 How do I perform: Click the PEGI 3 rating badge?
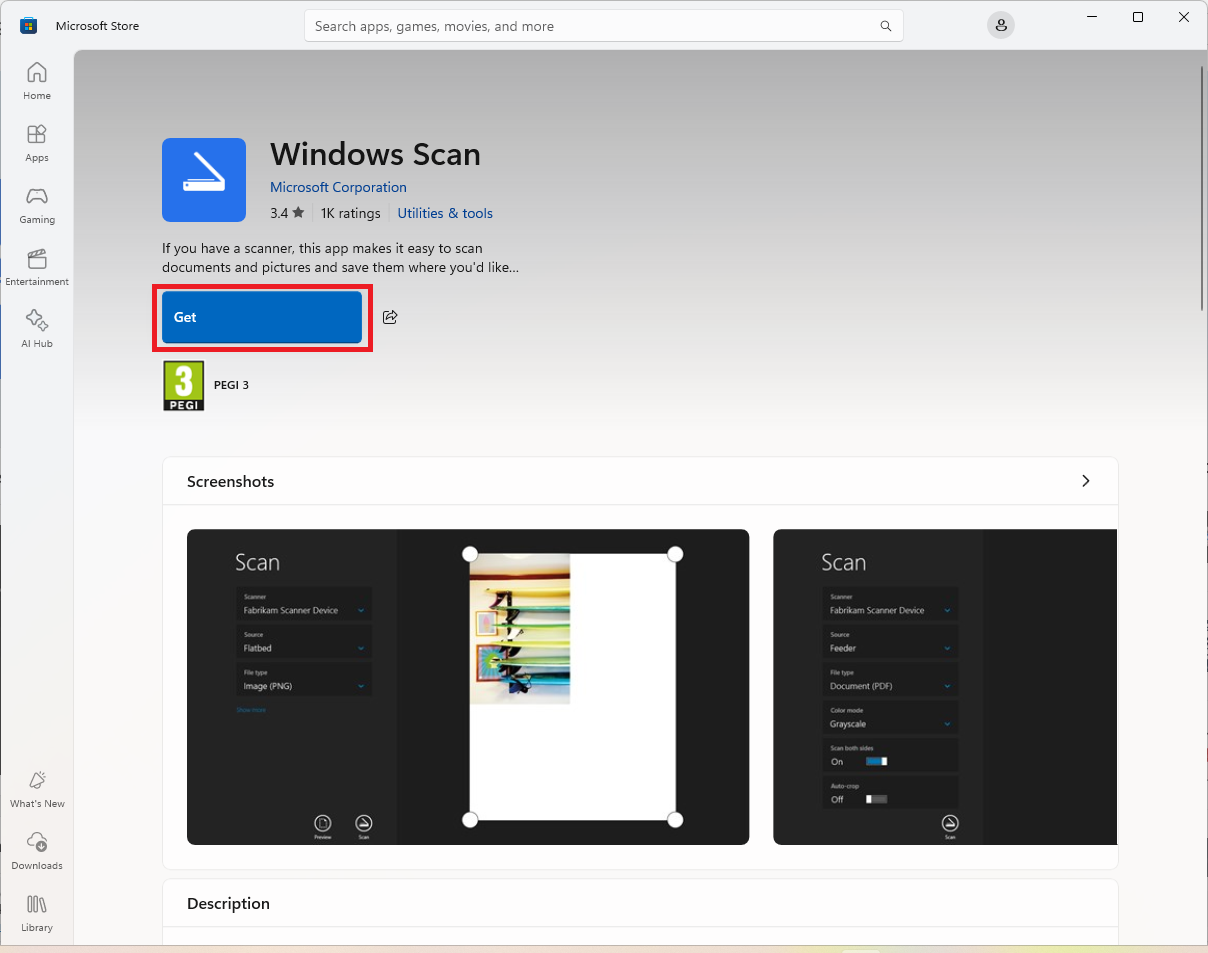click(184, 385)
